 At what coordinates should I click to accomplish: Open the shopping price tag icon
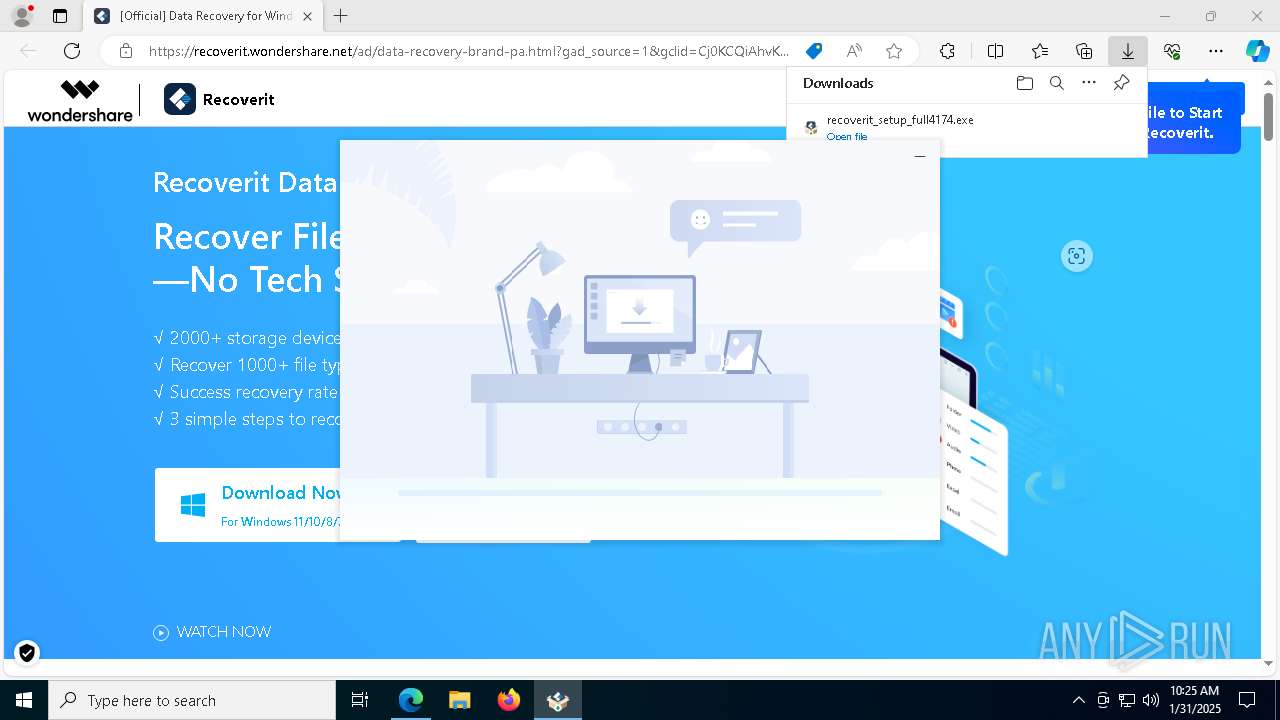coord(814,51)
